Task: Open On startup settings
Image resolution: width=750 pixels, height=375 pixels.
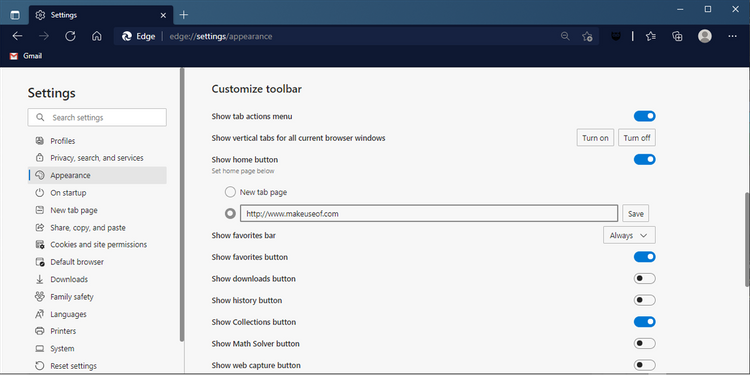Action: 97,193
